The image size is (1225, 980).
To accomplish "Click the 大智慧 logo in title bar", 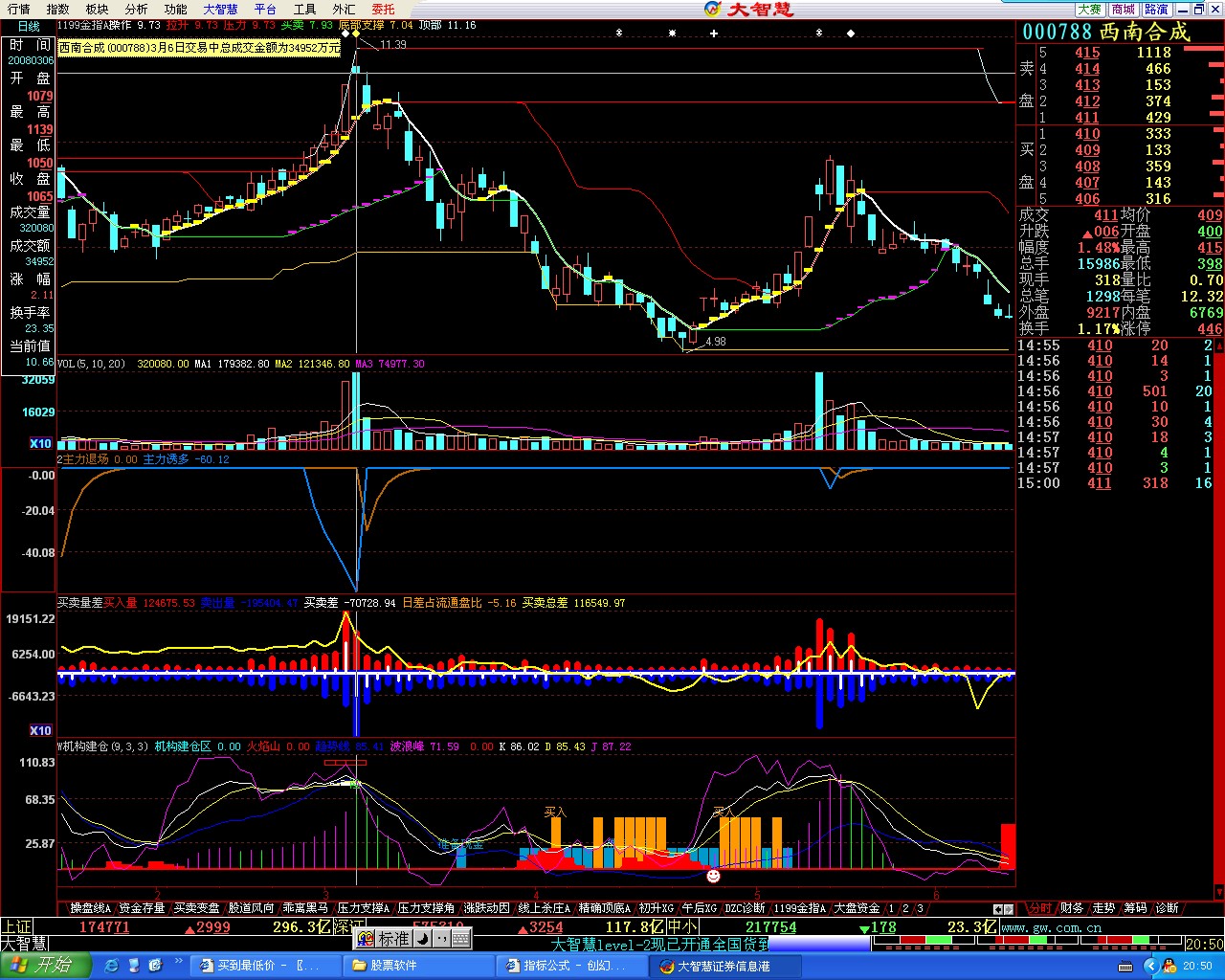I will 747,9.
